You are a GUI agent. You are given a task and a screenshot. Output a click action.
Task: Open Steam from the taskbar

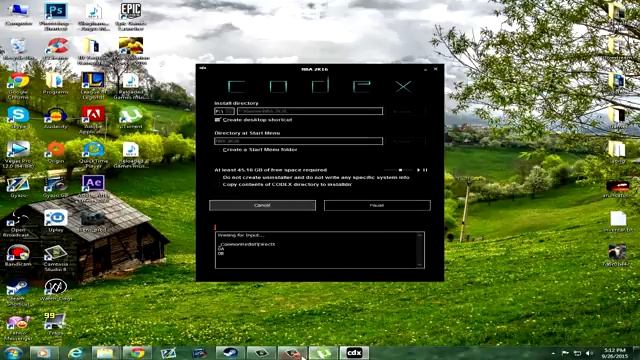[x=231, y=353]
